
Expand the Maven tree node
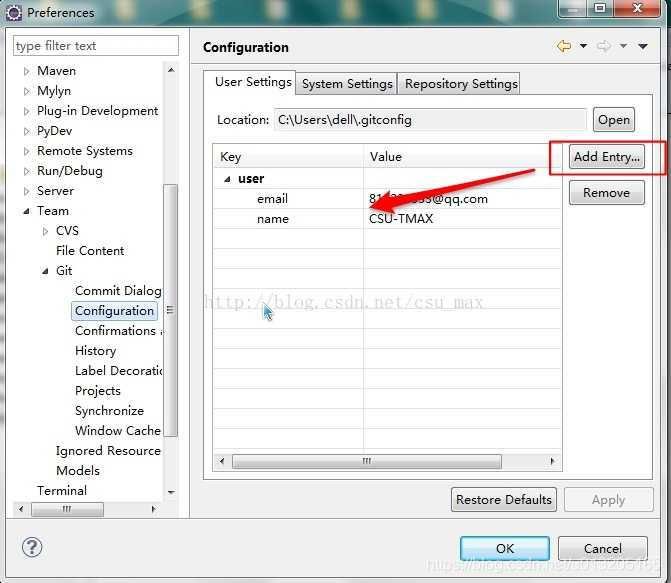27,71
